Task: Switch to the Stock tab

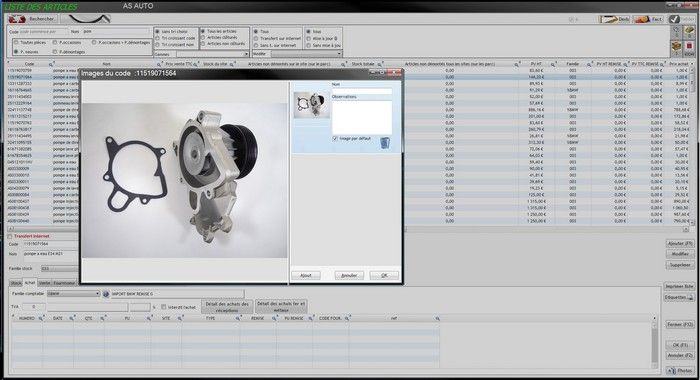Action: click(16, 283)
